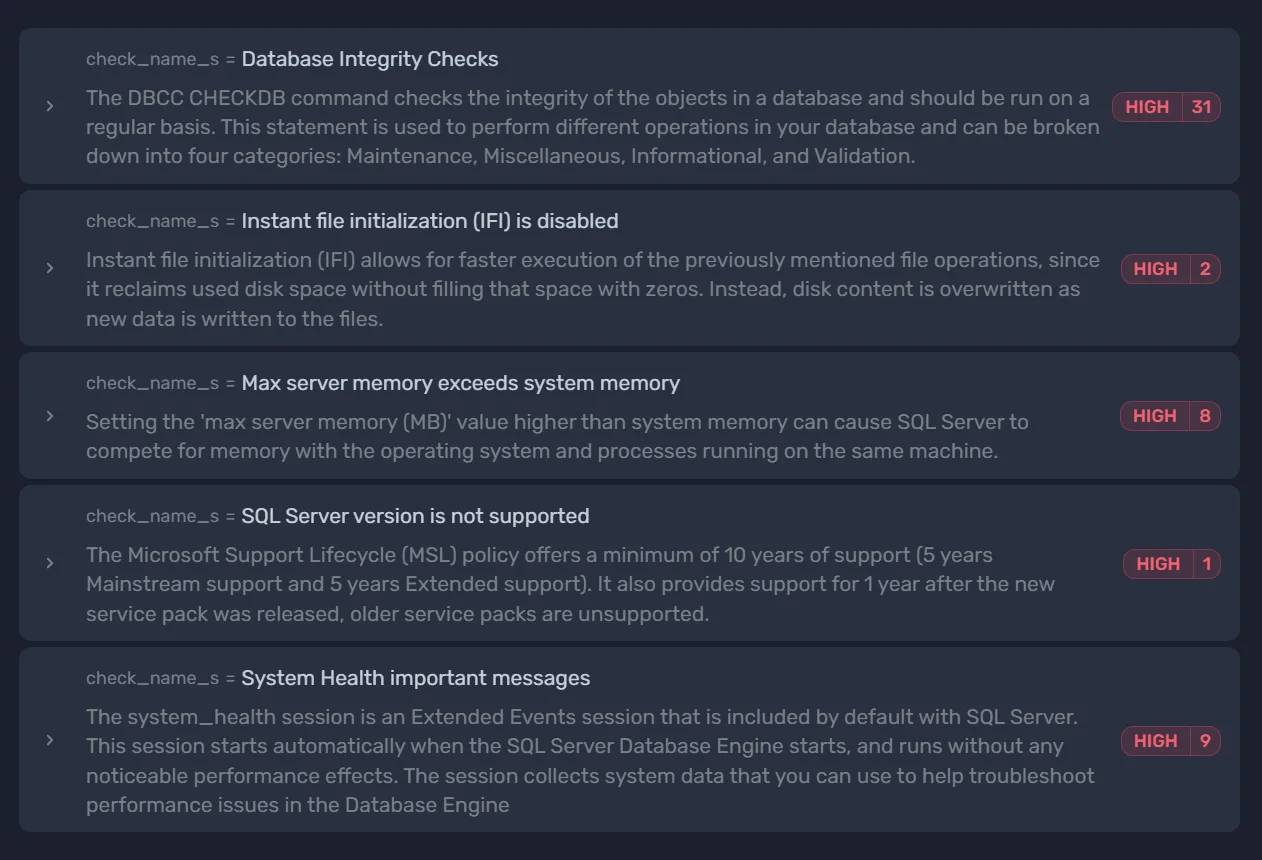
Task: Expand the SQL Server version is not supported row
Action: point(50,563)
